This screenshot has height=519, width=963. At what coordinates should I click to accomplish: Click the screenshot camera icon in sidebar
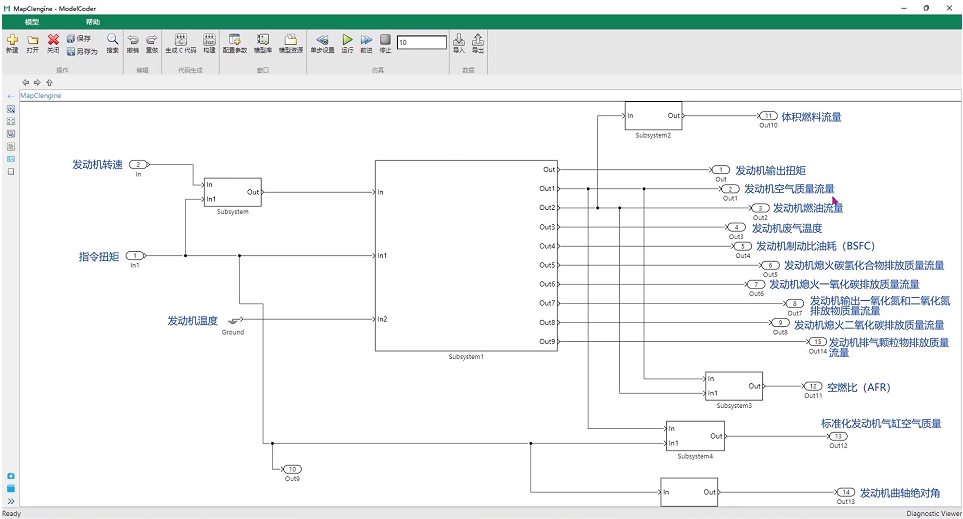[11, 476]
